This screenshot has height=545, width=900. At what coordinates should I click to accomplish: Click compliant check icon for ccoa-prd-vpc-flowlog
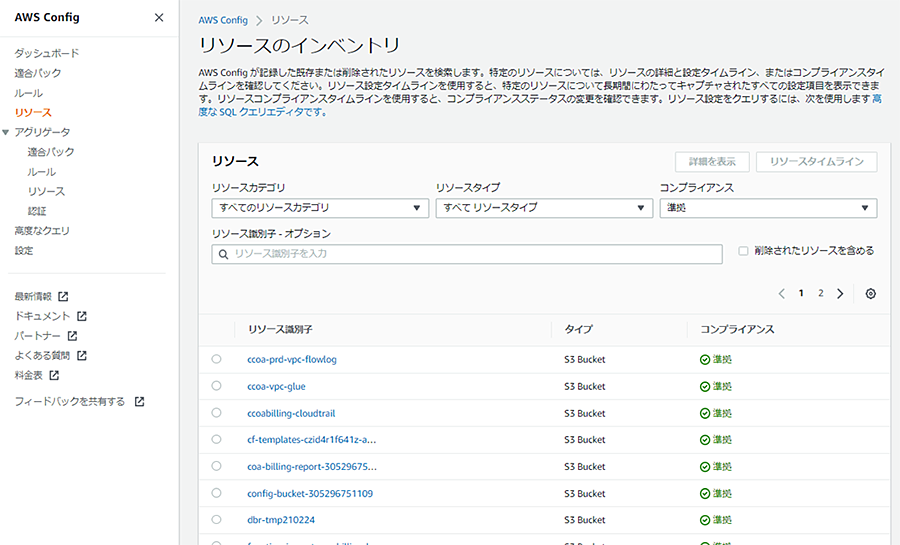tap(705, 360)
